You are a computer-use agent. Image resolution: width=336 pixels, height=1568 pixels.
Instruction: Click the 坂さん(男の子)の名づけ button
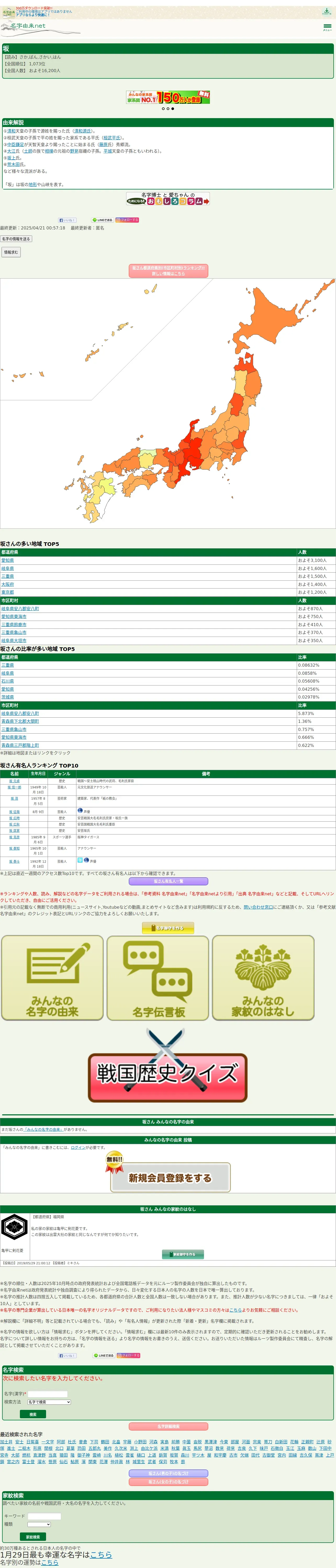[x=168, y=1474]
